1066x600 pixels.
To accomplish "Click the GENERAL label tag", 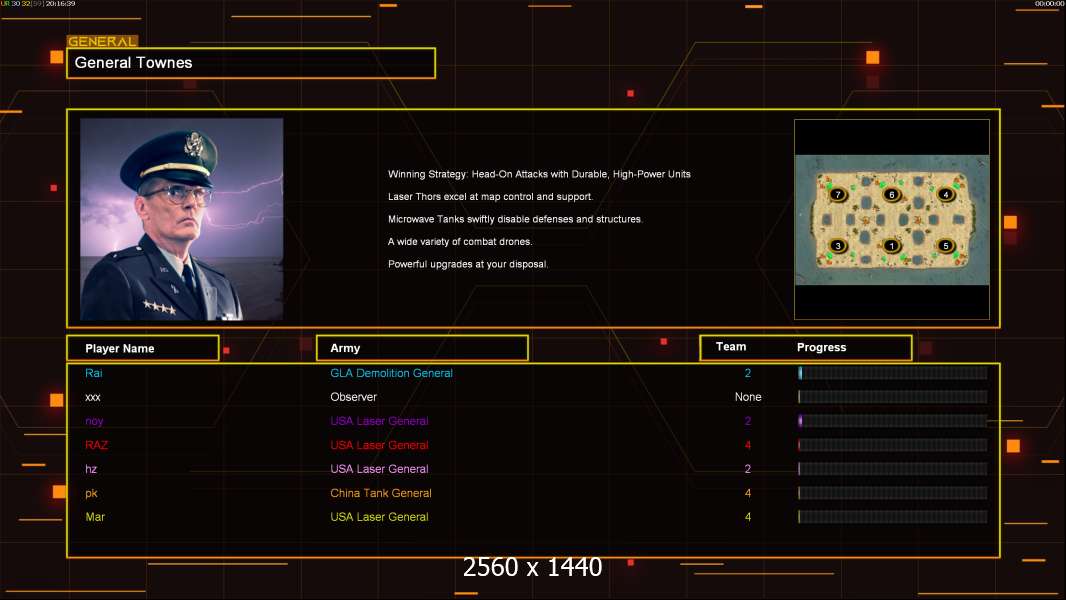I will coord(102,41).
